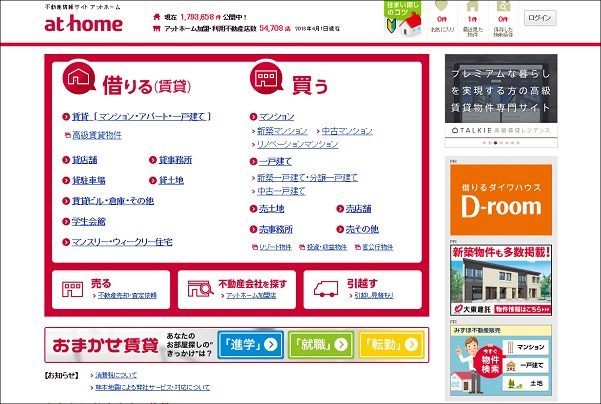This screenshot has width=601, height=404.
Task: Open 中古マンション link
Action: (x=347, y=131)
